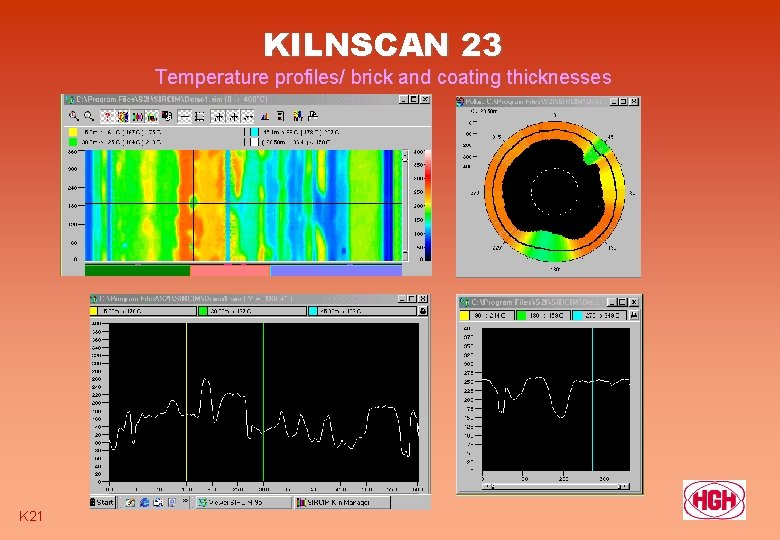
Task: Click the cyan vertical cursor line in the circumferential profile
Action: tap(592, 399)
